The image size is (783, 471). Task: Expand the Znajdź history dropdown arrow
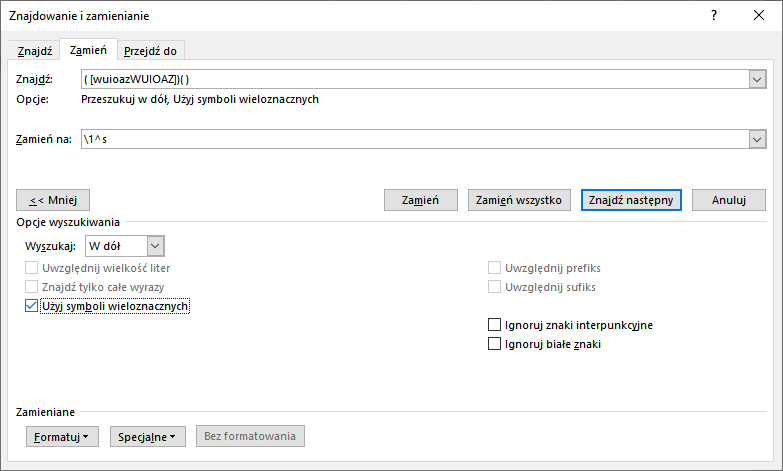coord(757,79)
